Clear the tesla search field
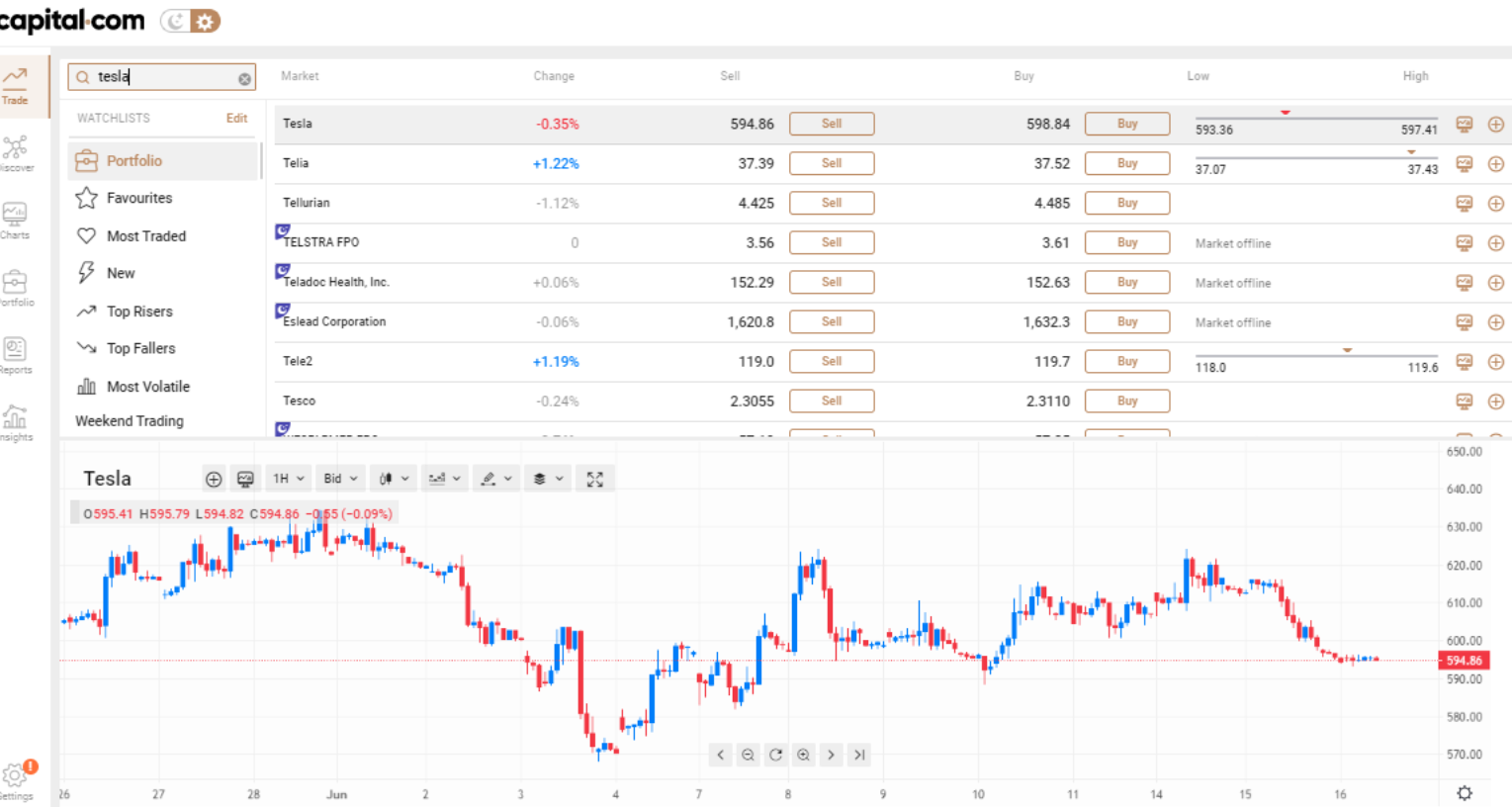This screenshot has height=807, width=1512. pos(244,78)
